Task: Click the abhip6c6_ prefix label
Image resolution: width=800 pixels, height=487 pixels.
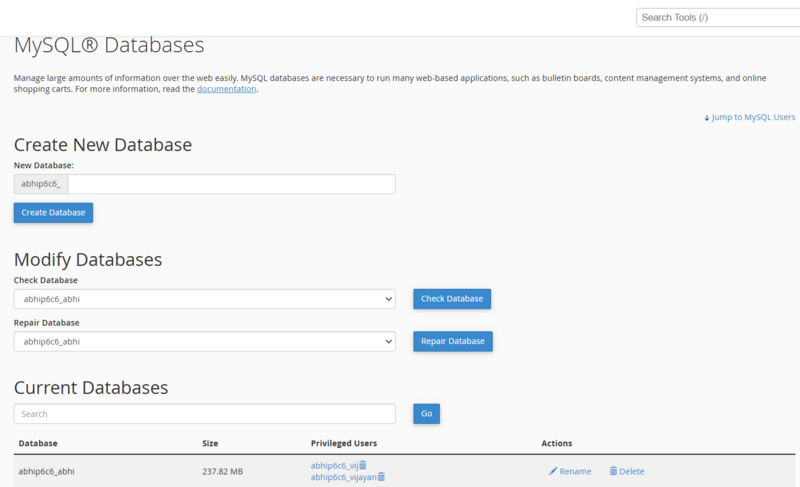Action: (41, 184)
